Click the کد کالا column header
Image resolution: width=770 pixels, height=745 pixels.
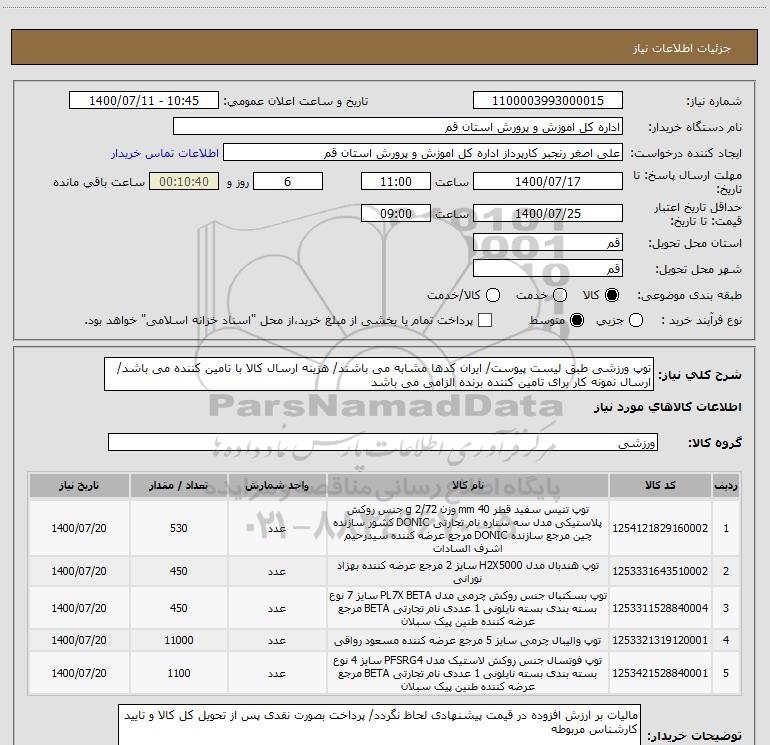coord(660,486)
